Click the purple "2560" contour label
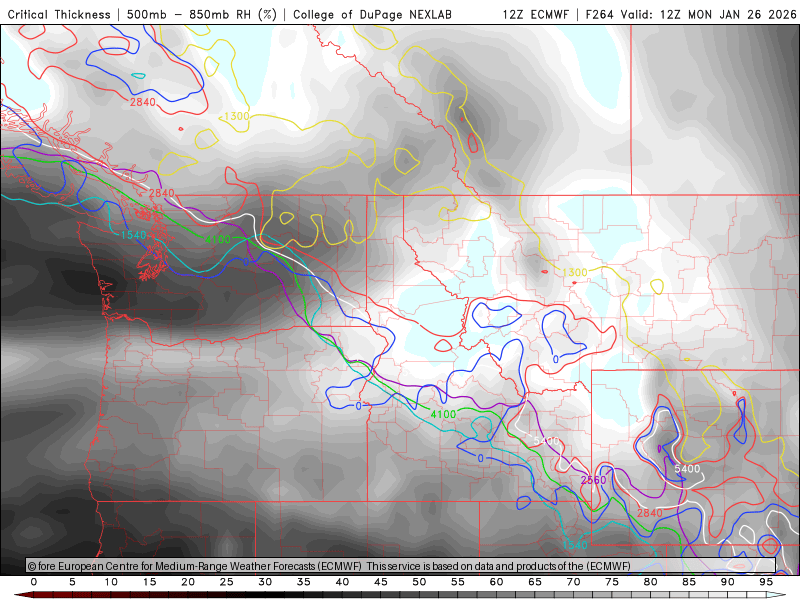Viewport: 800px width, 600px height. (593, 480)
